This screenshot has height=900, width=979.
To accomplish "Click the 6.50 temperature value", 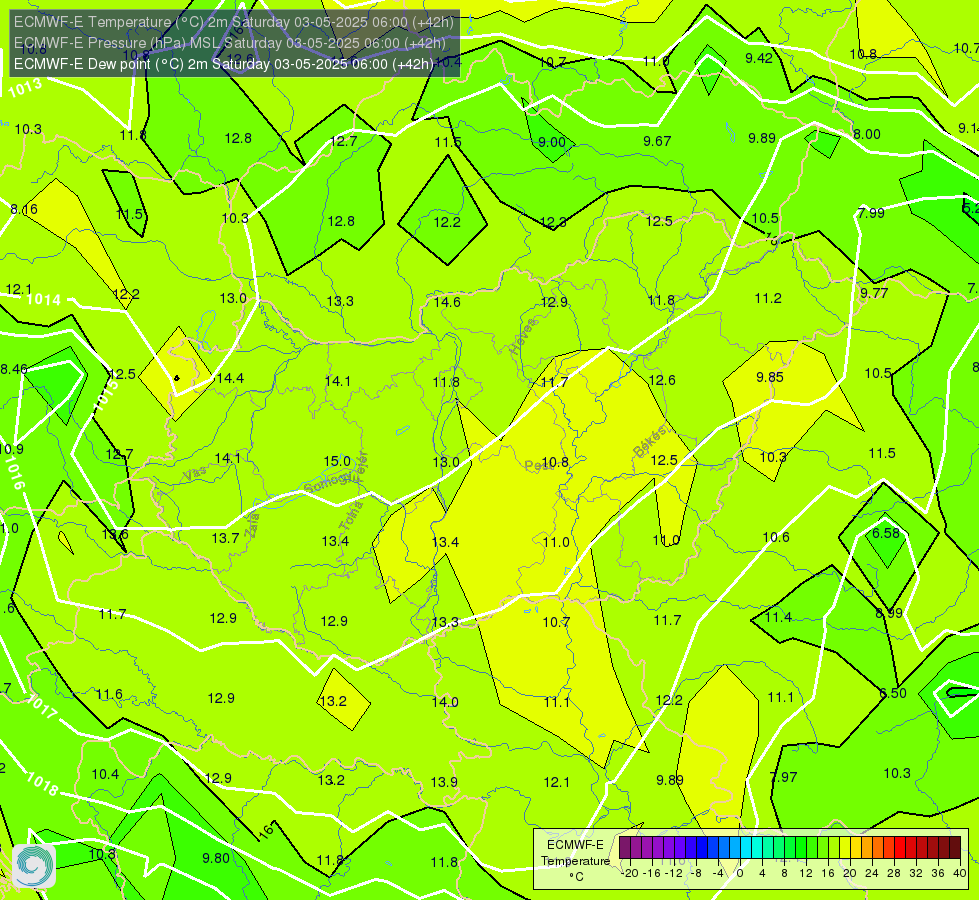I will [x=893, y=693].
